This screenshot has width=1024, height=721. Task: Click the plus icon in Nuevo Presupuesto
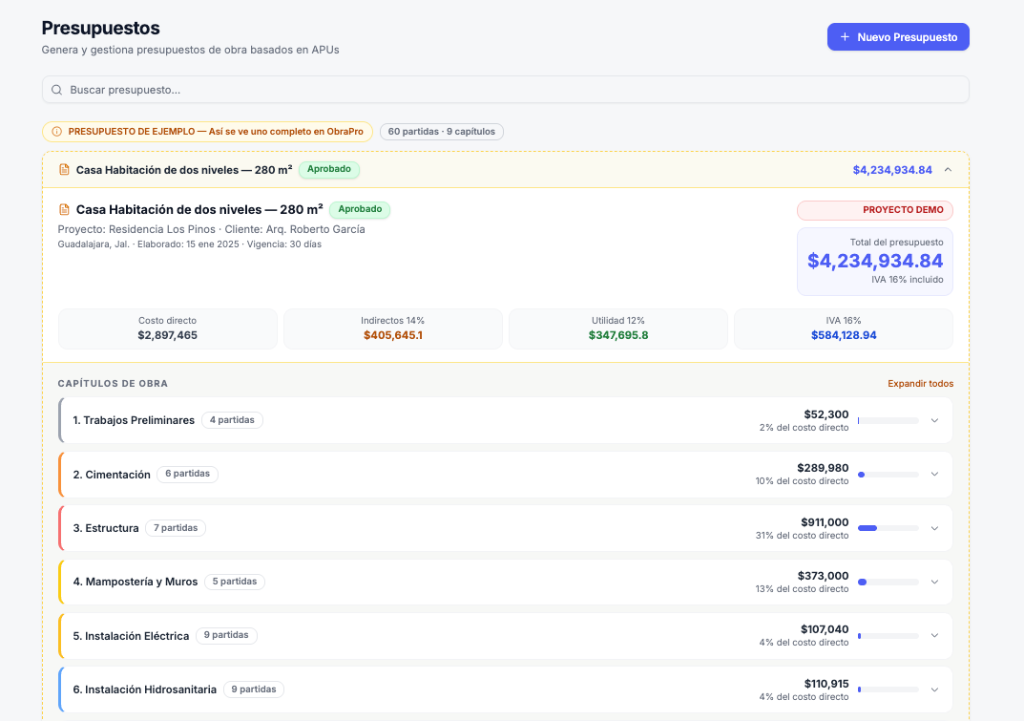coord(844,37)
